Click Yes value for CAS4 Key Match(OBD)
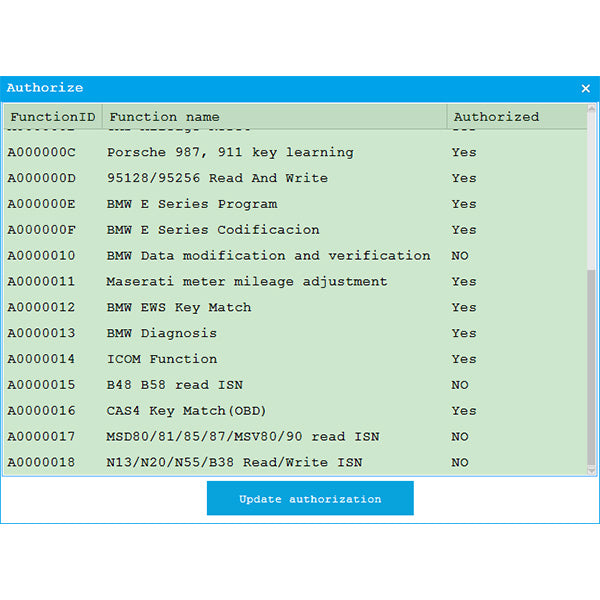 point(464,411)
